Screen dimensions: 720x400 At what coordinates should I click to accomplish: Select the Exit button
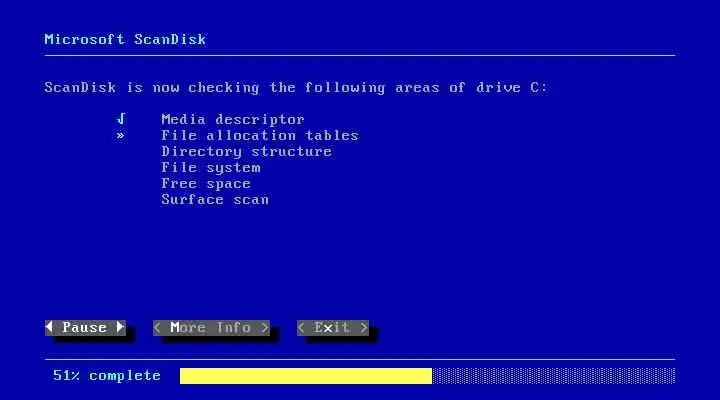click(x=332, y=327)
